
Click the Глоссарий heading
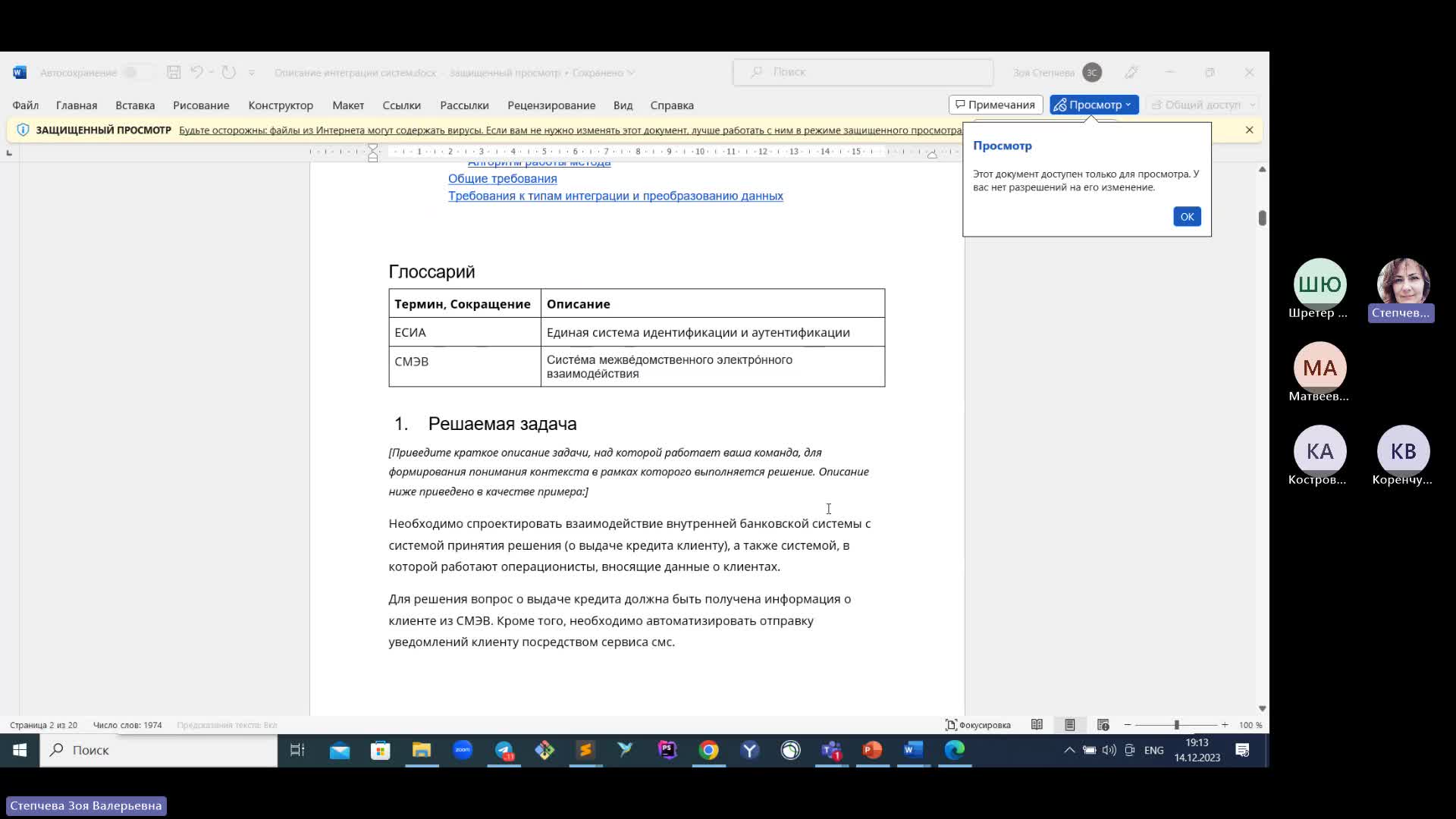431,271
